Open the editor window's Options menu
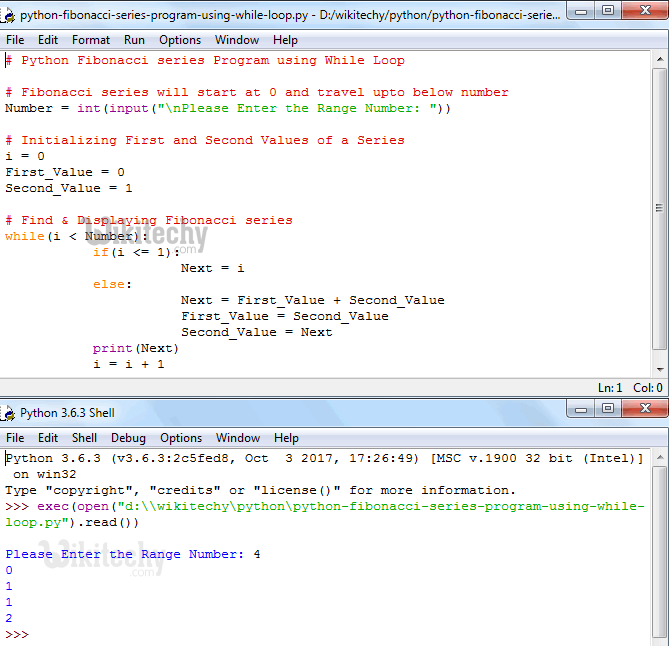Image resolution: width=669 pixels, height=658 pixels. [180, 40]
